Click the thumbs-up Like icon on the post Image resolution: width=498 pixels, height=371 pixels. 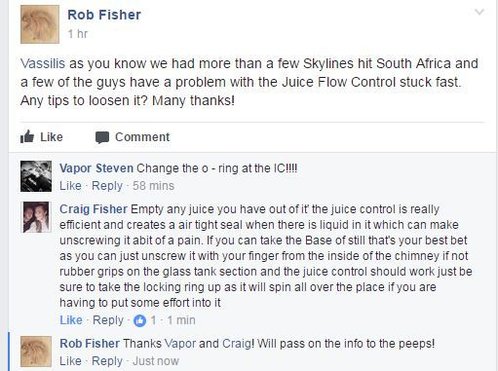click(x=27, y=137)
